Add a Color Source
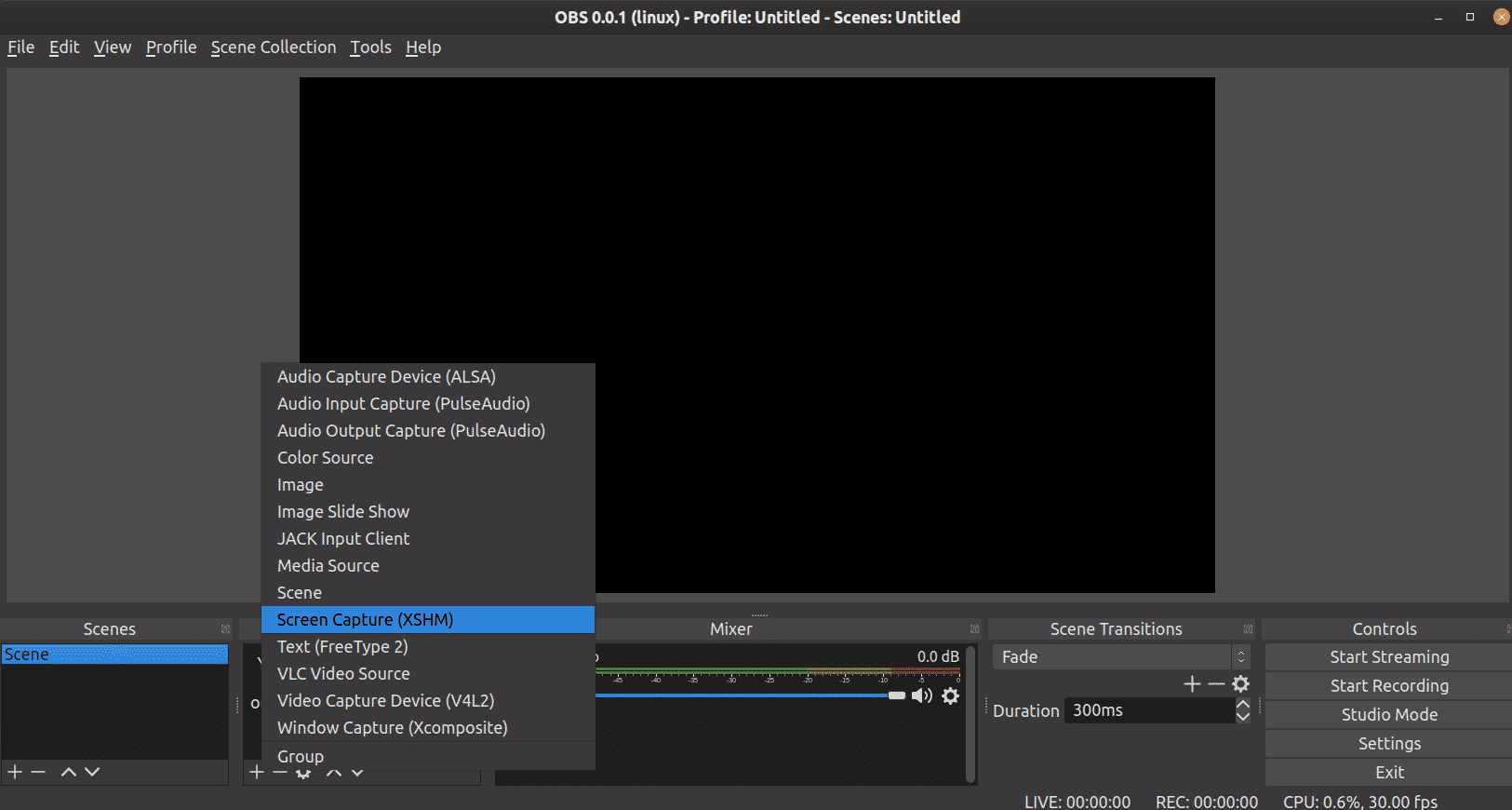Screen dimensions: 1512x810 428,457
